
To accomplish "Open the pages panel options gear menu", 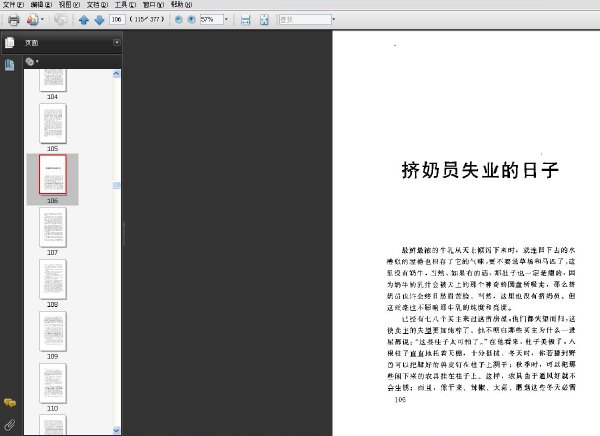I will tap(32, 61).
